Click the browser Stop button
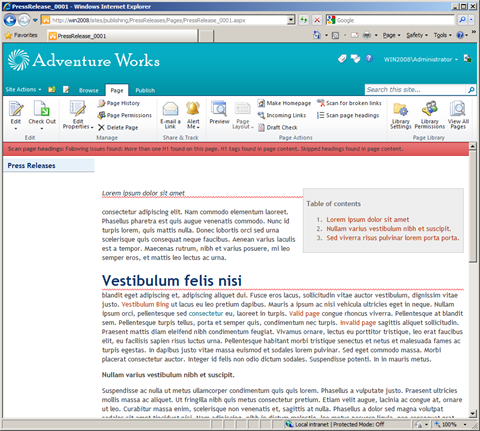 point(317,20)
